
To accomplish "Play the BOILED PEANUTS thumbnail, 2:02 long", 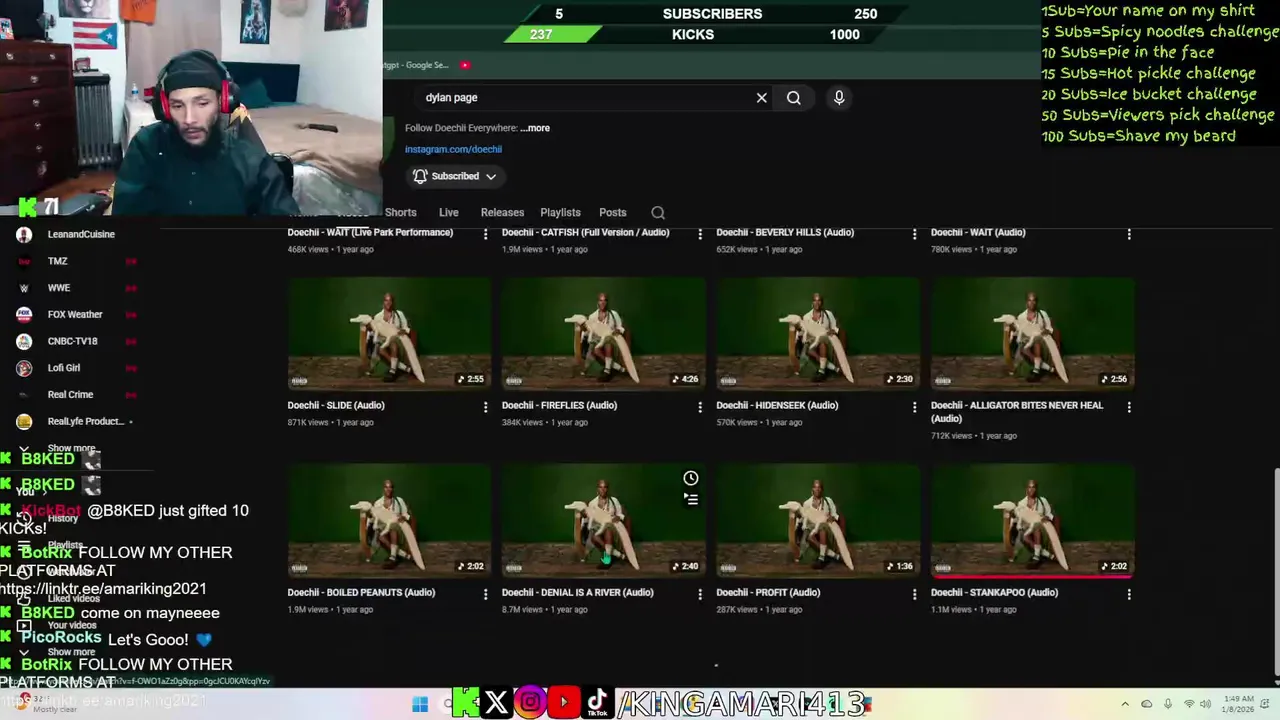I will pos(389,520).
